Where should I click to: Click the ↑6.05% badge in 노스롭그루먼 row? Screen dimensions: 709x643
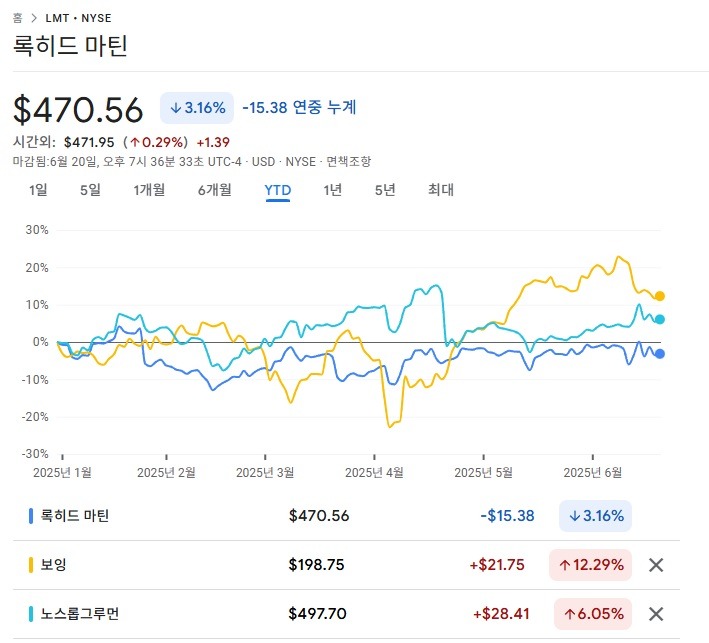(x=593, y=614)
